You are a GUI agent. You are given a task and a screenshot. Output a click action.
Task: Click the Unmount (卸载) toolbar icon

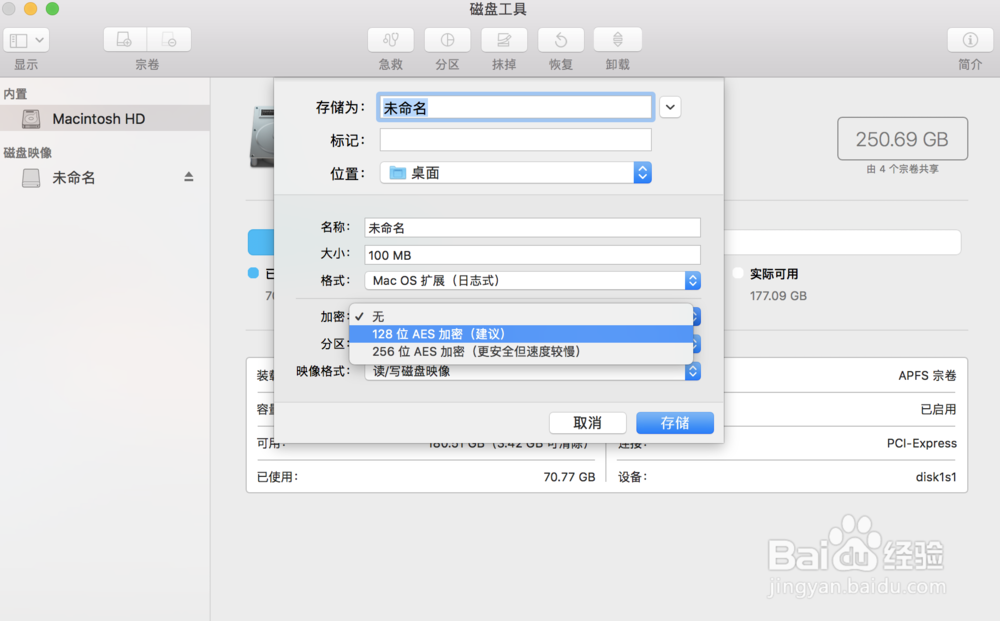point(617,40)
